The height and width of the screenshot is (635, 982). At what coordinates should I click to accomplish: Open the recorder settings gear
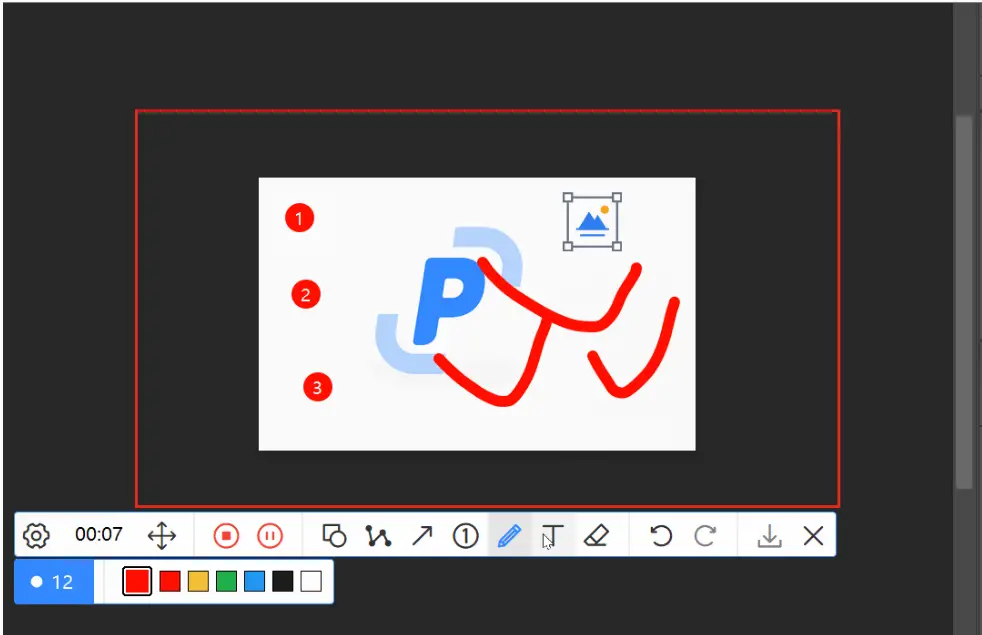[36, 535]
